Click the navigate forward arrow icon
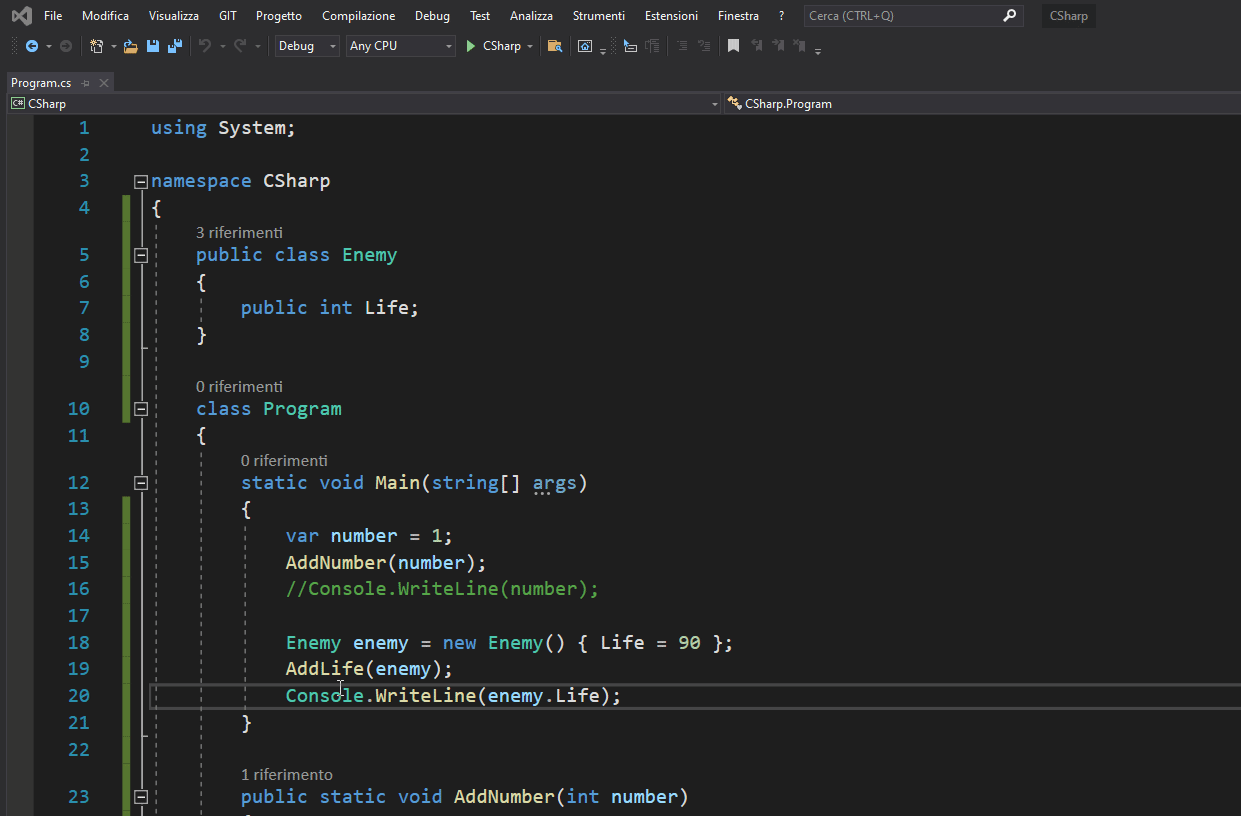 [66, 46]
